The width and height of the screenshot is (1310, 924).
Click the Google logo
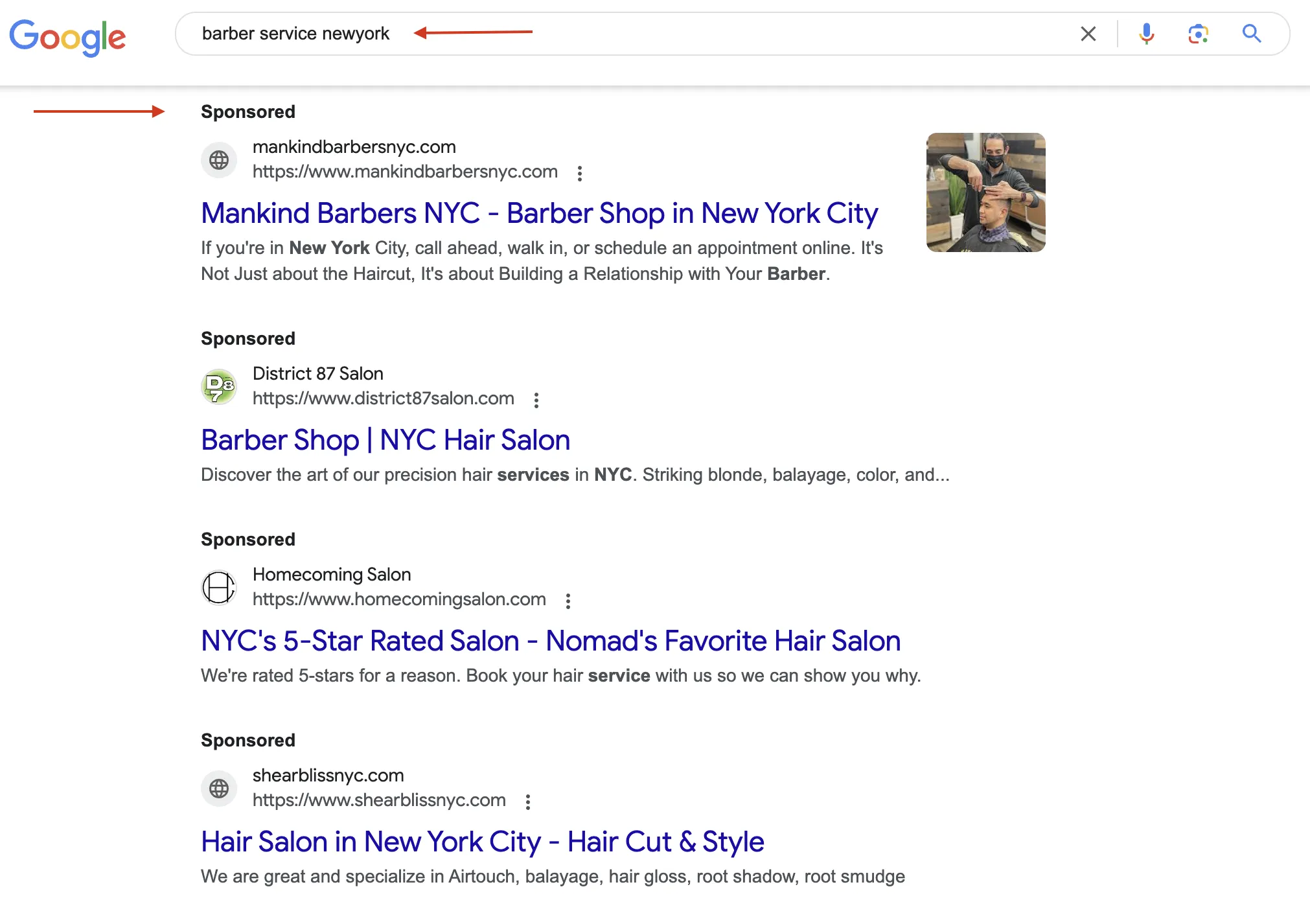[67, 37]
